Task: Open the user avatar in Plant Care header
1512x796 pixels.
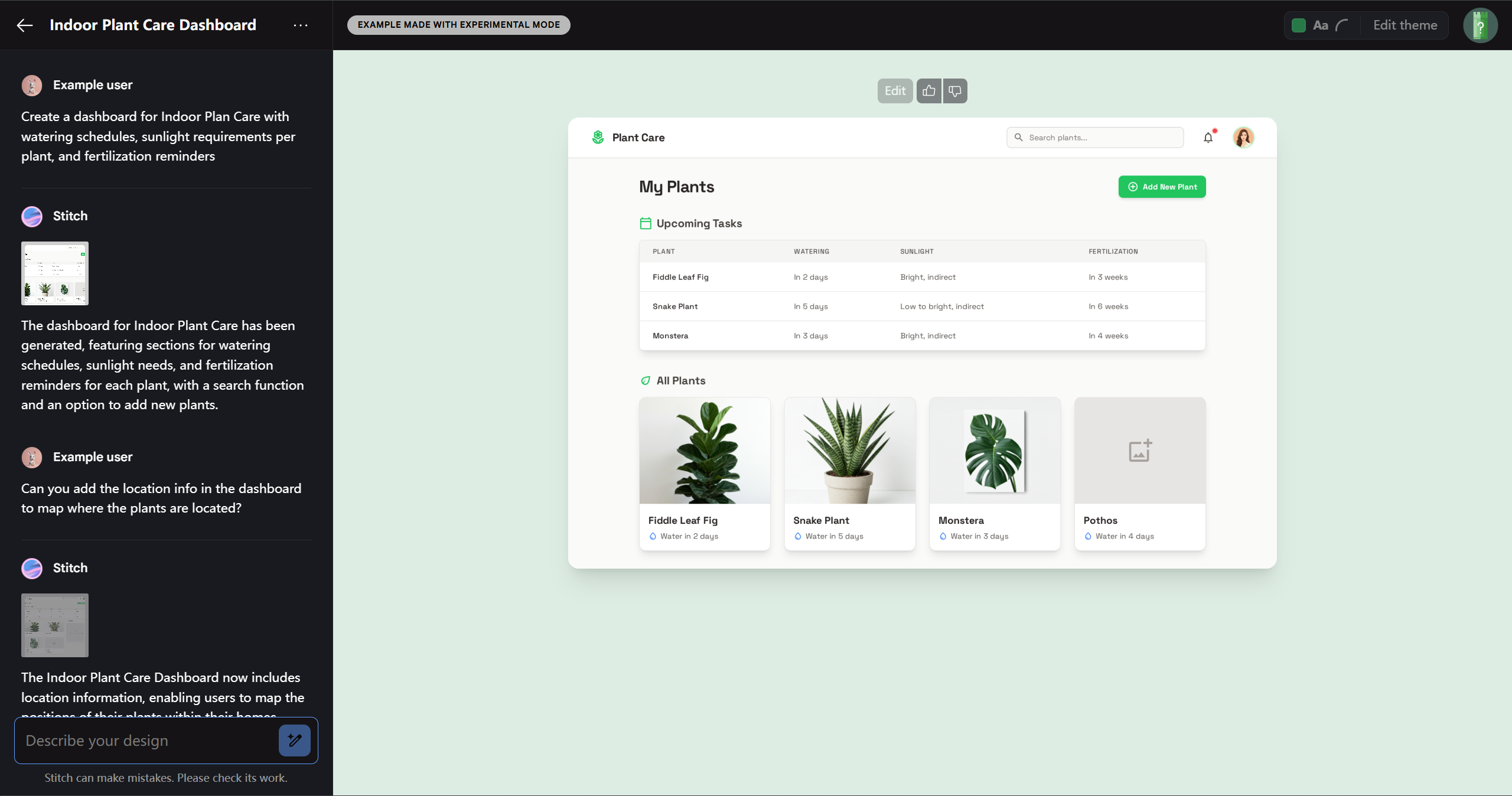Action: tap(1243, 138)
